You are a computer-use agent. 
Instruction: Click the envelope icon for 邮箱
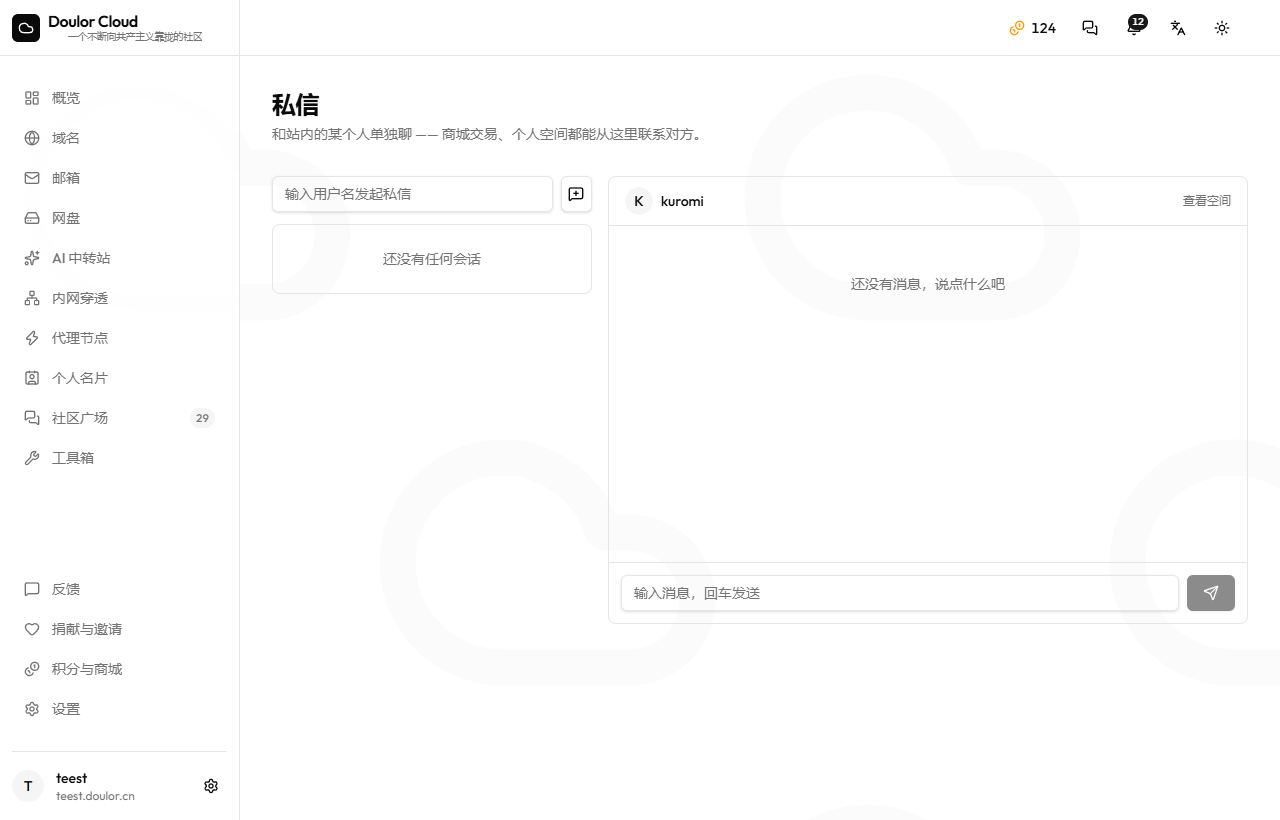point(32,178)
